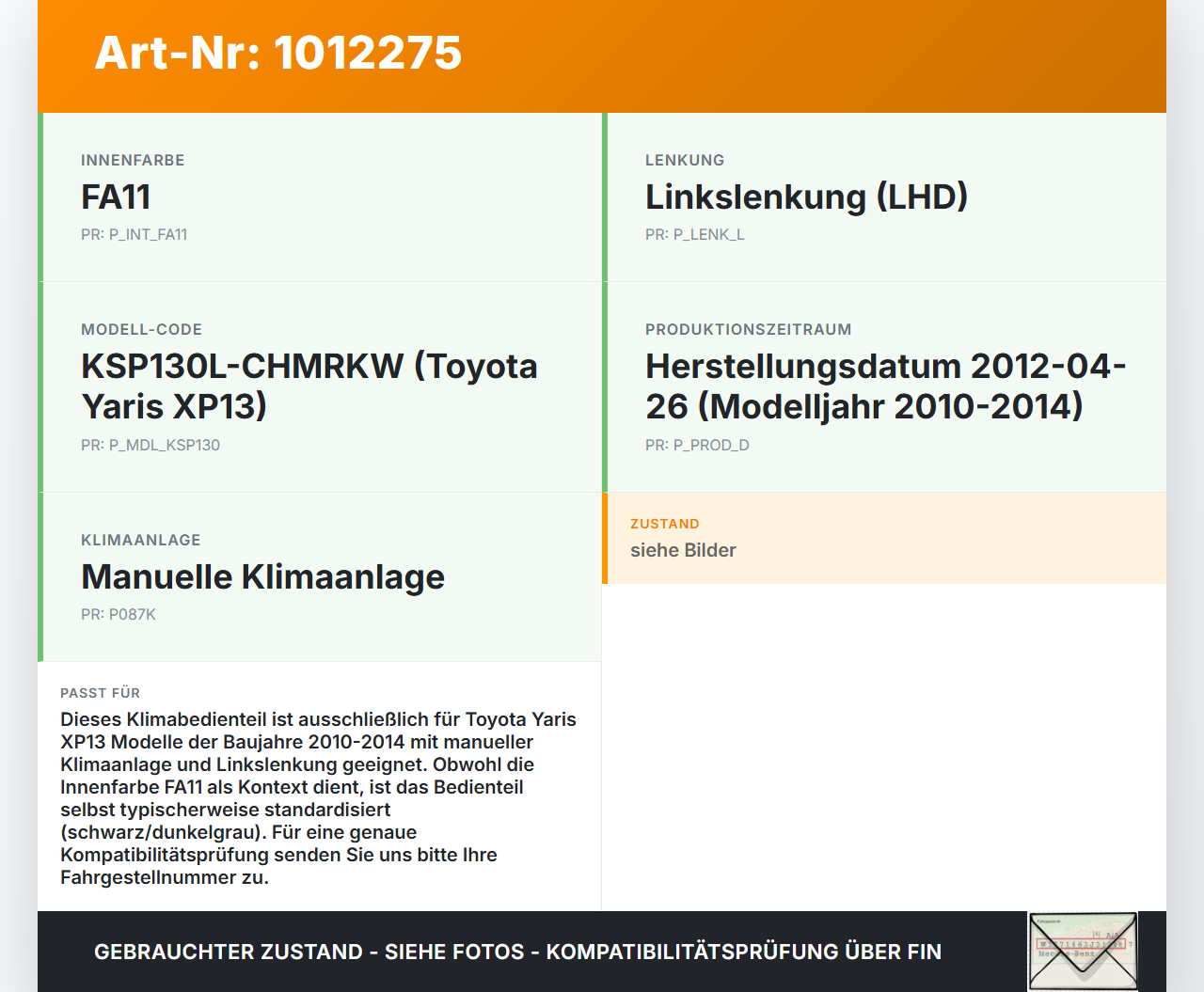
Task: Select the FA11 Innenfarbe value
Action: 116,197
